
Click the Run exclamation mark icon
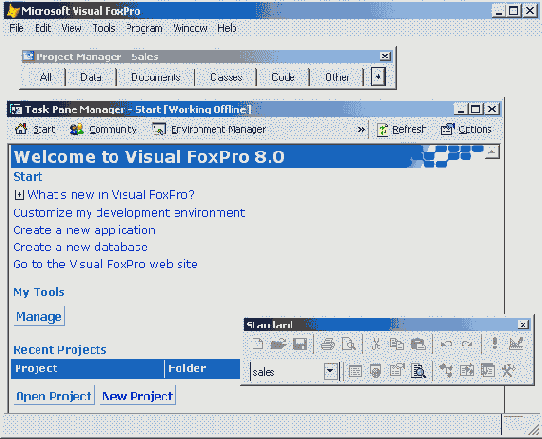(x=495, y=343)
